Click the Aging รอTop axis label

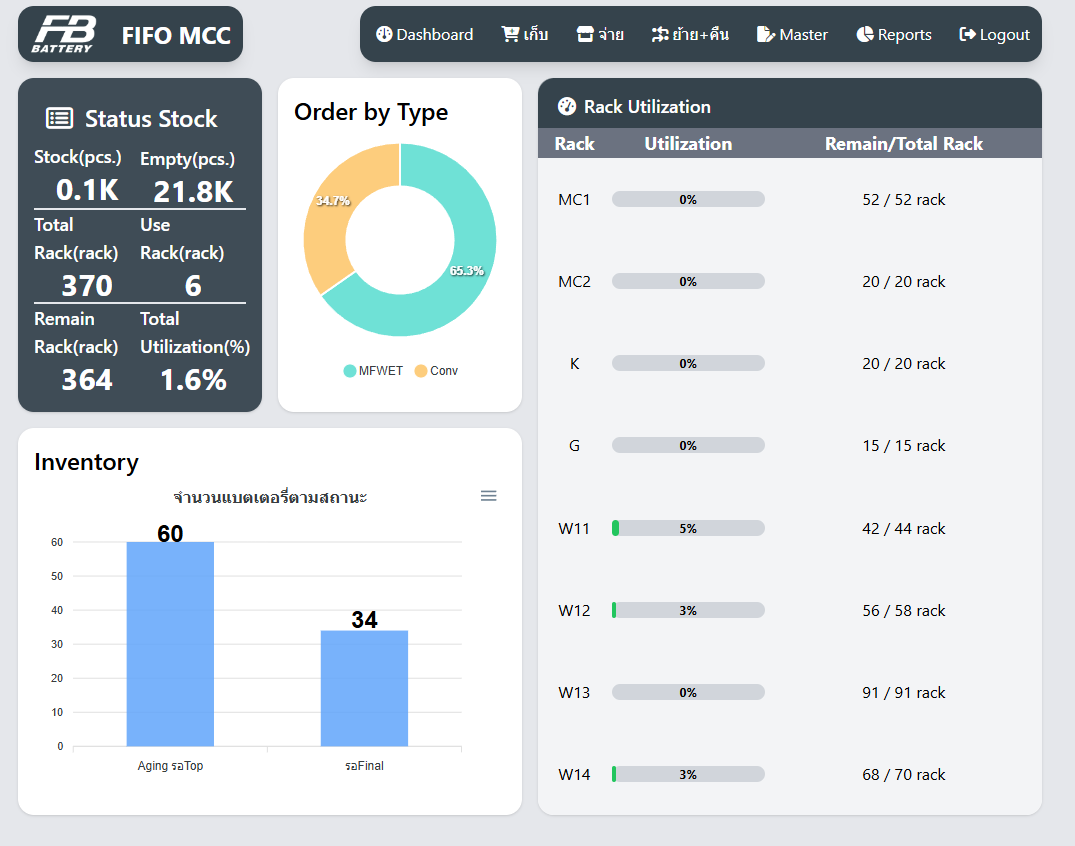[x=170, y=766]
